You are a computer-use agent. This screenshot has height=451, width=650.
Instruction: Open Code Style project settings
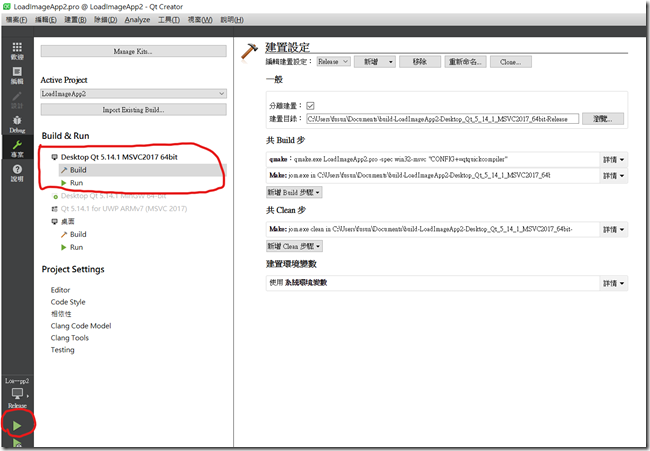68,302
